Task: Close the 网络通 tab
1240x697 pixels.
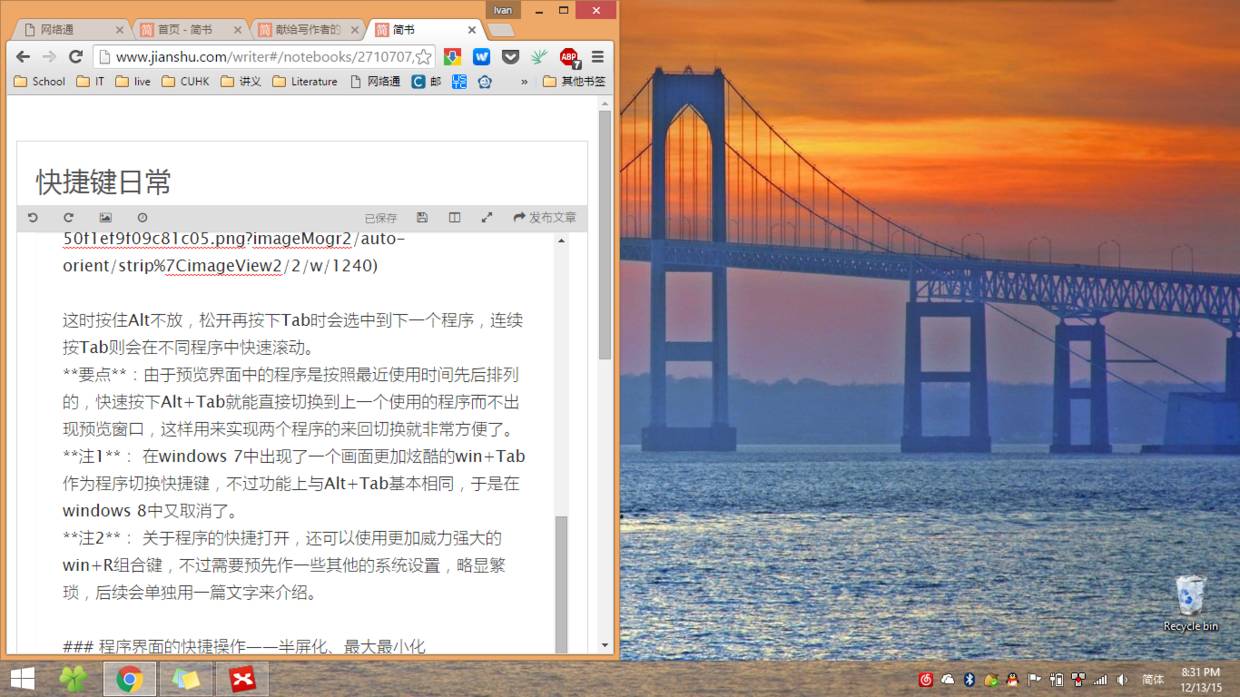Action: click(120, 30)
